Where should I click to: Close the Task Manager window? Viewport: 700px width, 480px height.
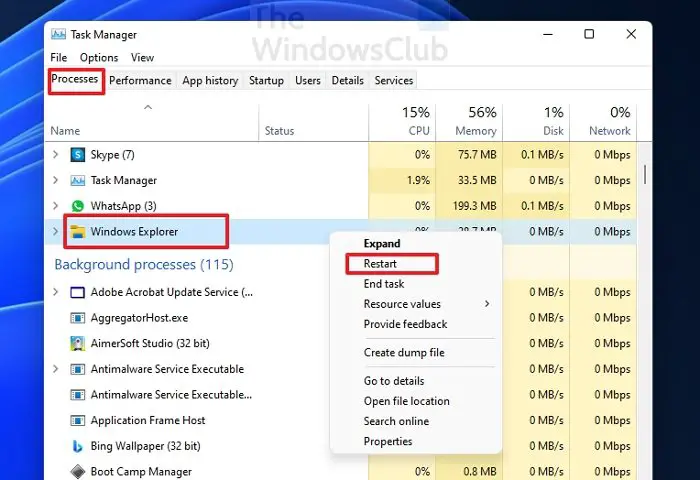pyautogui.click(x=631, y=34)
